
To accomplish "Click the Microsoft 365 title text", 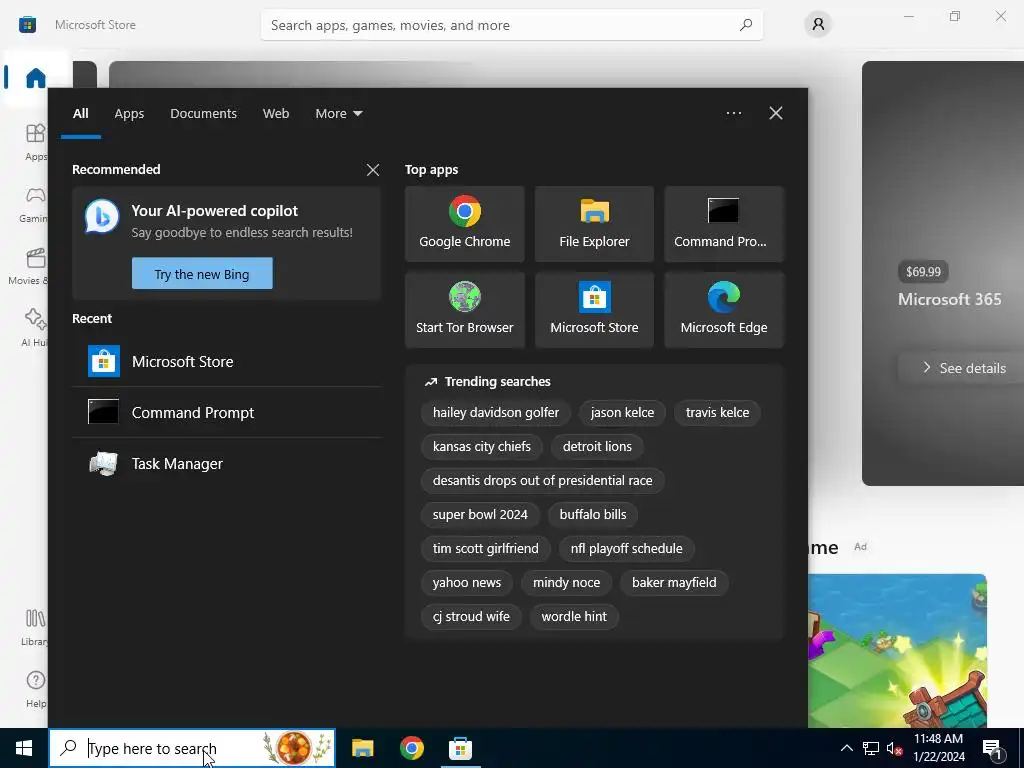I will pyautogui.click(x=950, y=299).
